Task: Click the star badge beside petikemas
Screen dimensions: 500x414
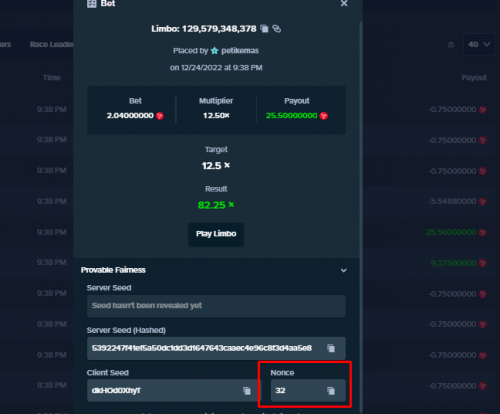Action: 215,51
